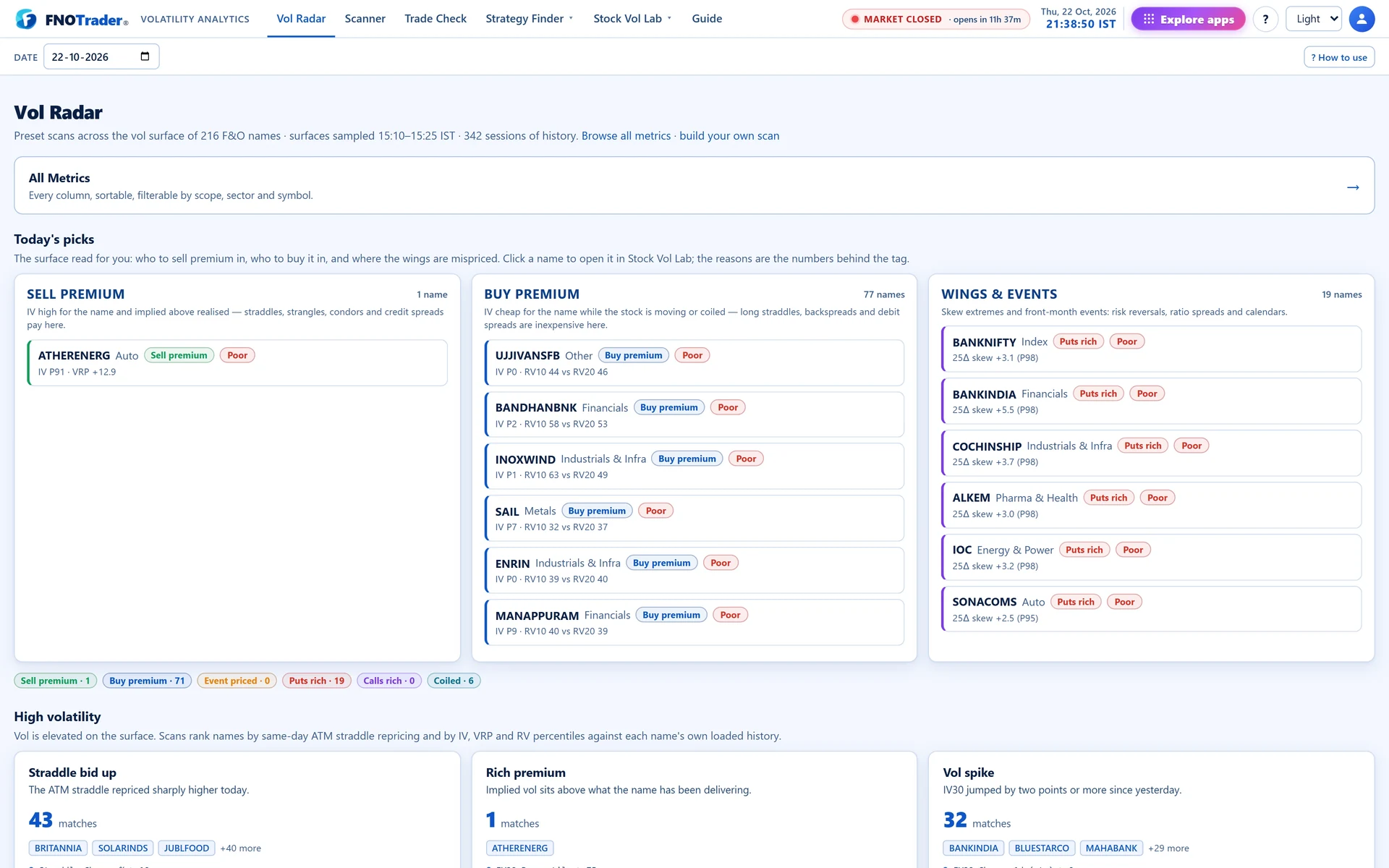Expand the Strategy Finder menu
The width and height of the screenshot is (1389, 868).
(529, 19)
